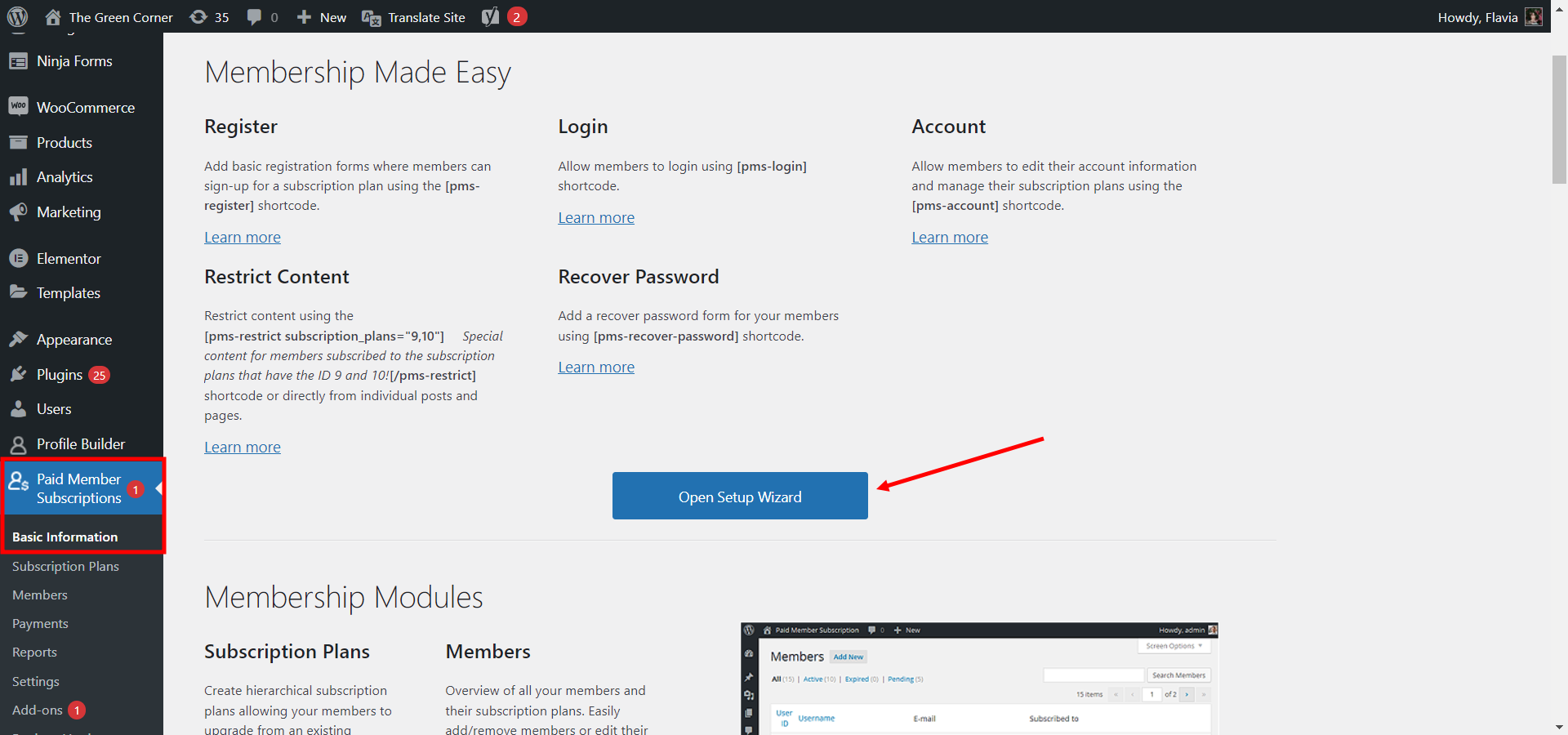Click the WordPress logo icon
Viewport: 1568px width, 735px height.
(18, 16)
